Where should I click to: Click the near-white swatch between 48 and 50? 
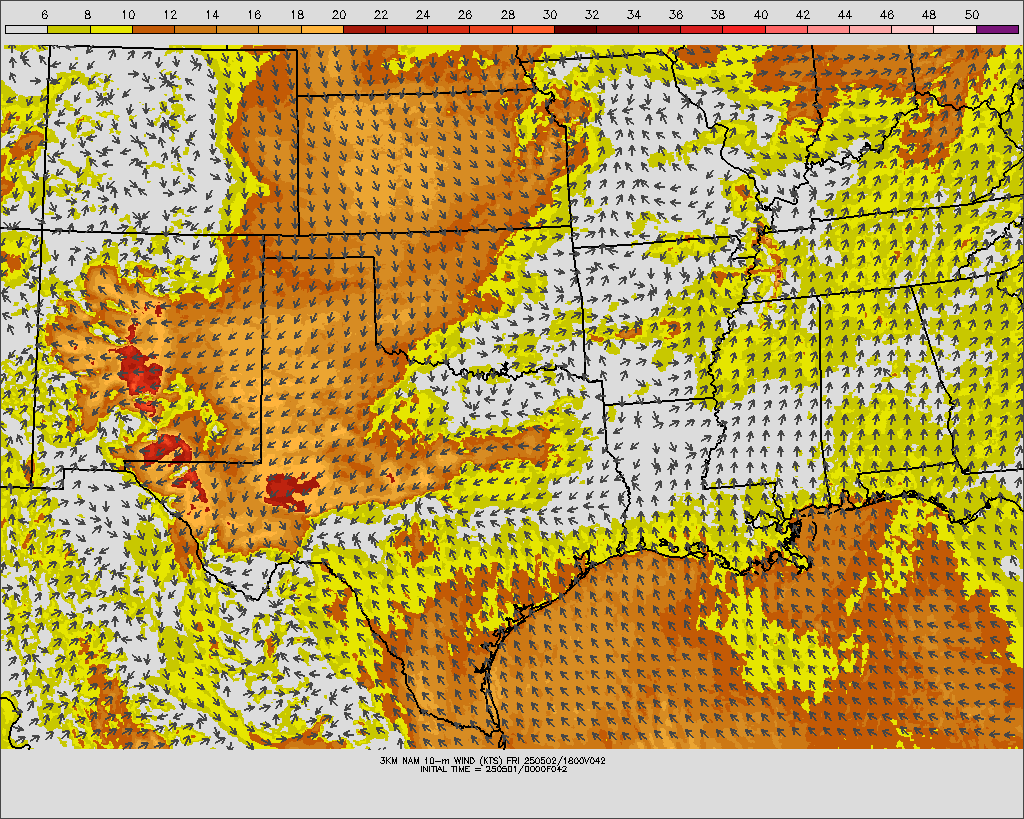click(955, 29)
